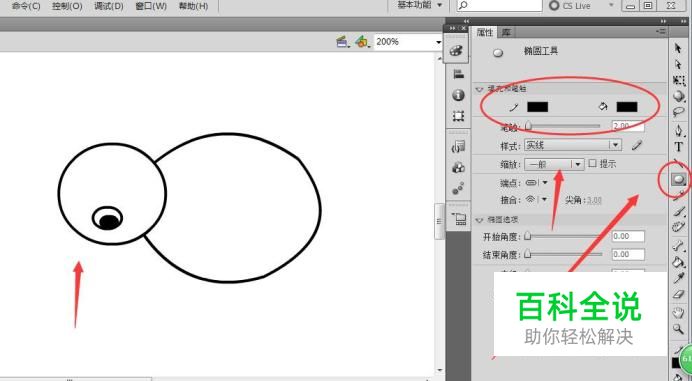Screen dimensions: 692x381
Task: Open the Code Snippets panel icon
Action: 459,147
